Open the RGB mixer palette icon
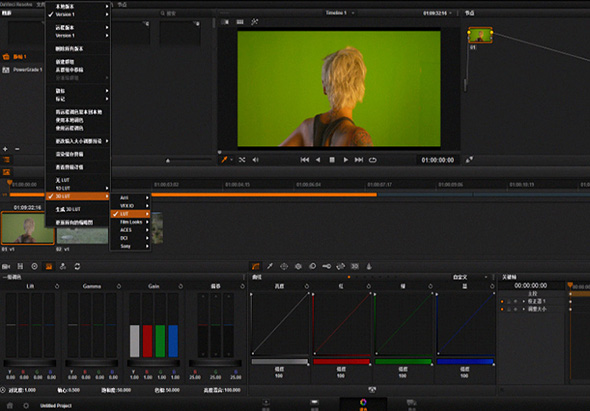 (63, 266)
